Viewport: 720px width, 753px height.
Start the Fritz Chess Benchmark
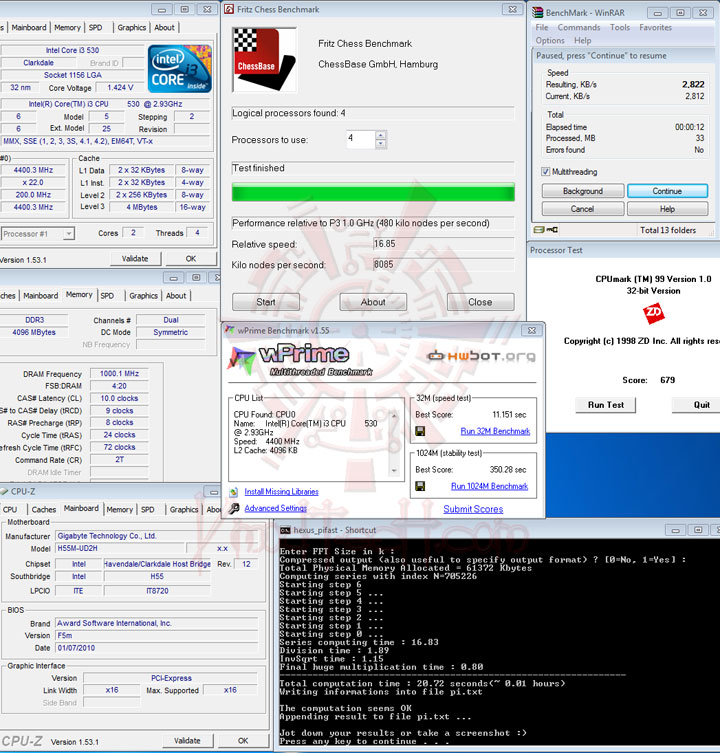pyautogui.click(x=266, y=302)
